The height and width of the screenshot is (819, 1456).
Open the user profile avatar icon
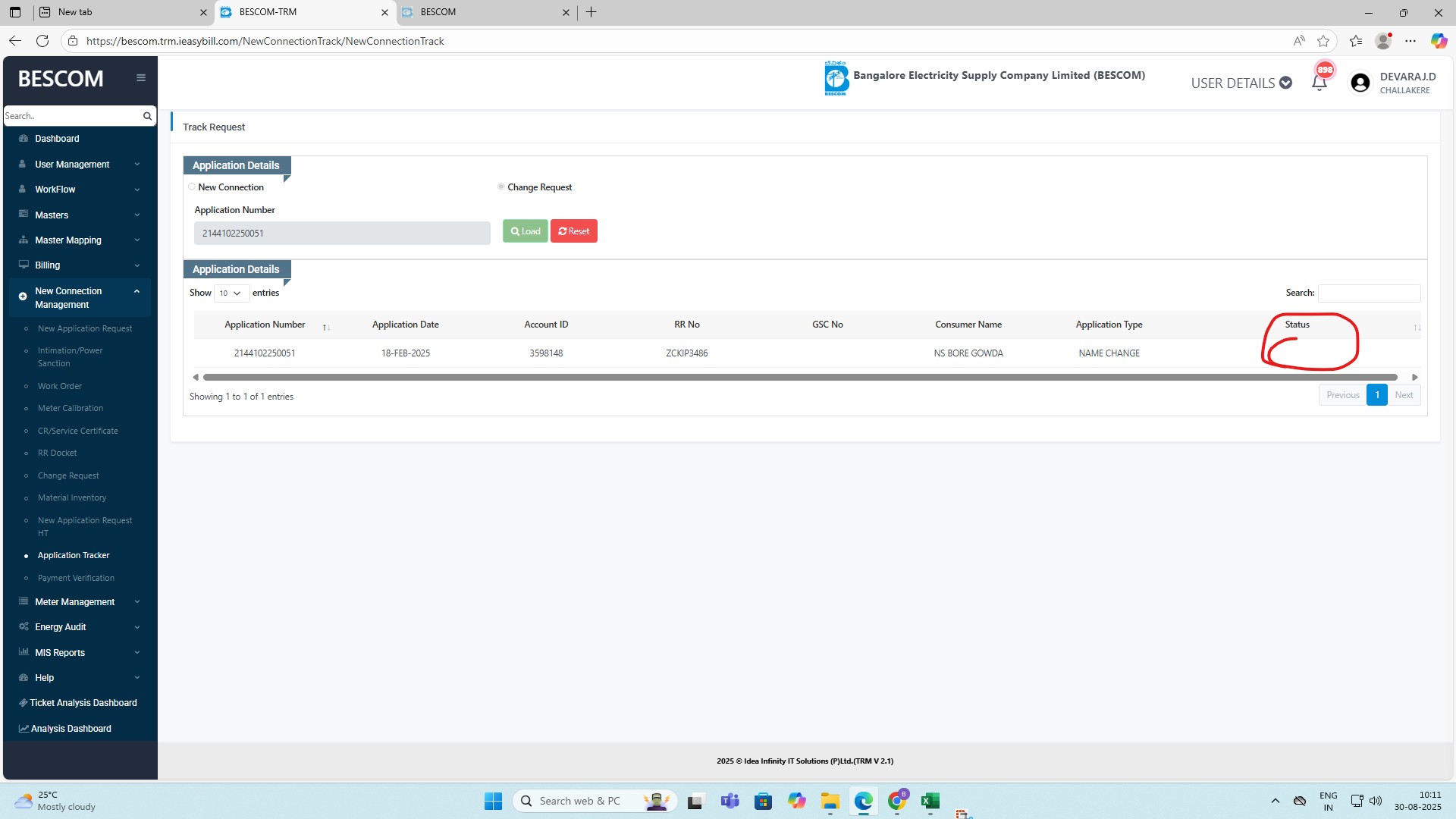point(1360,83)
